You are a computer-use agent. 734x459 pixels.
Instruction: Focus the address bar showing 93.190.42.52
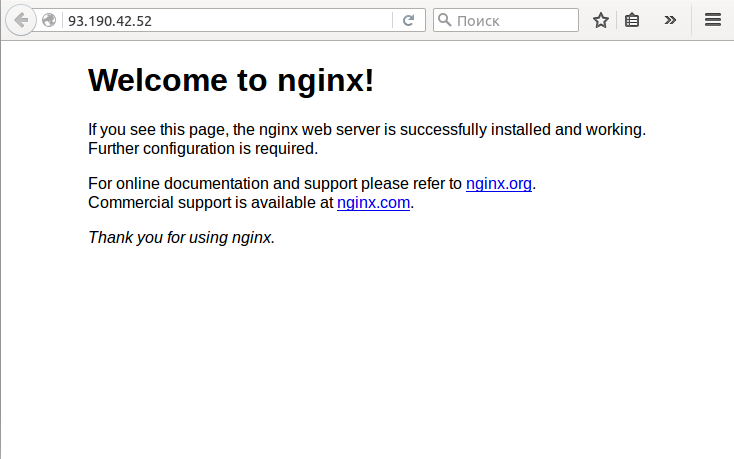click(227, 21)
